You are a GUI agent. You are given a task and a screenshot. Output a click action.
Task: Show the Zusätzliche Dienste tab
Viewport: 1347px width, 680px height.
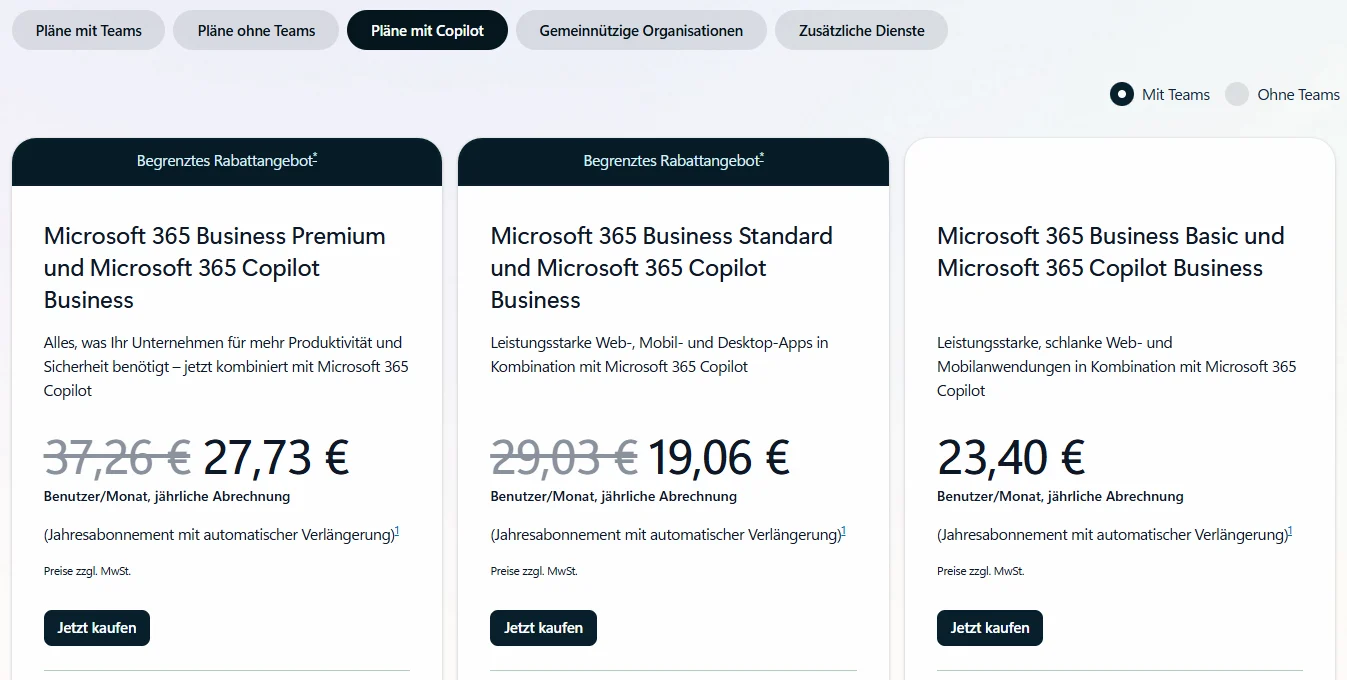(x=861, y=30)
